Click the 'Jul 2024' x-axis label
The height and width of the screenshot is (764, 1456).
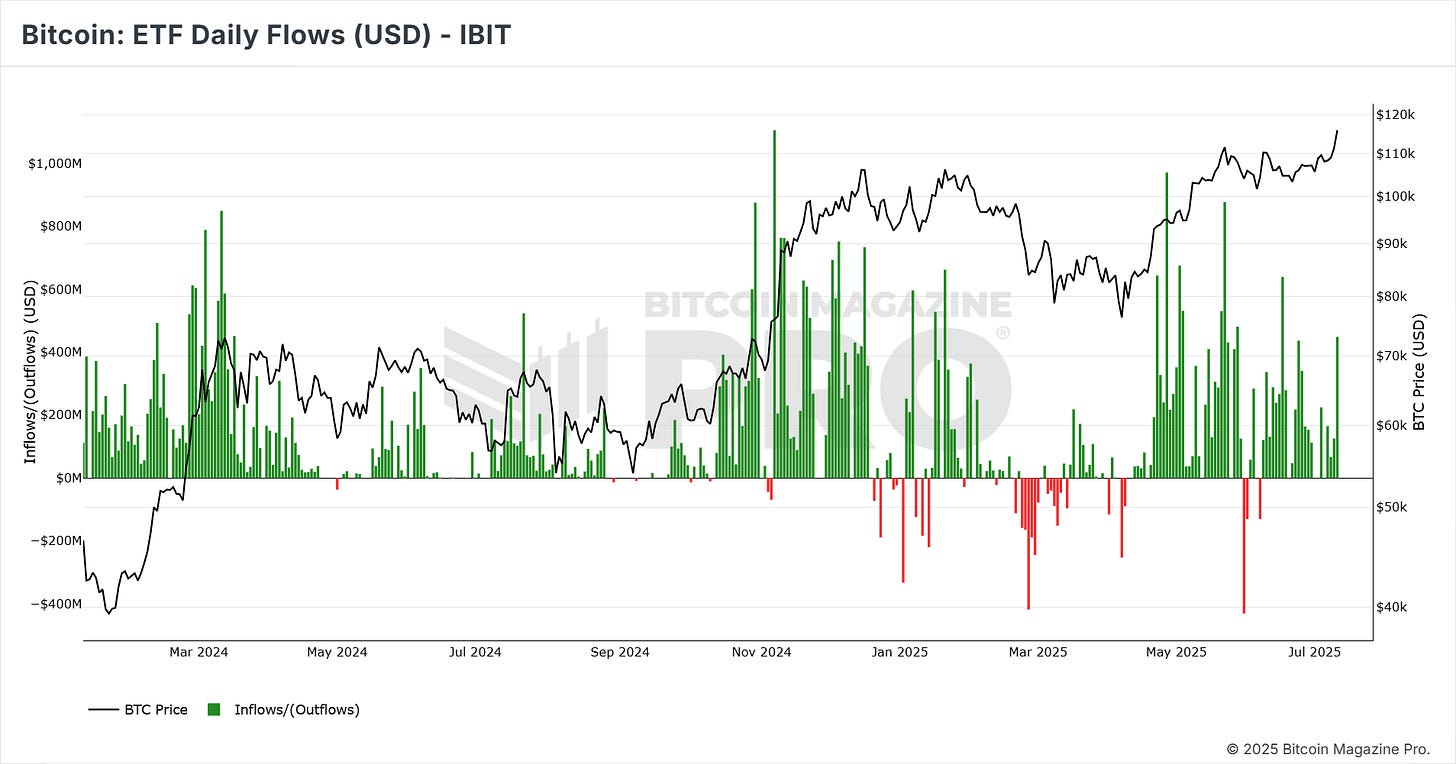pos(475,652)
